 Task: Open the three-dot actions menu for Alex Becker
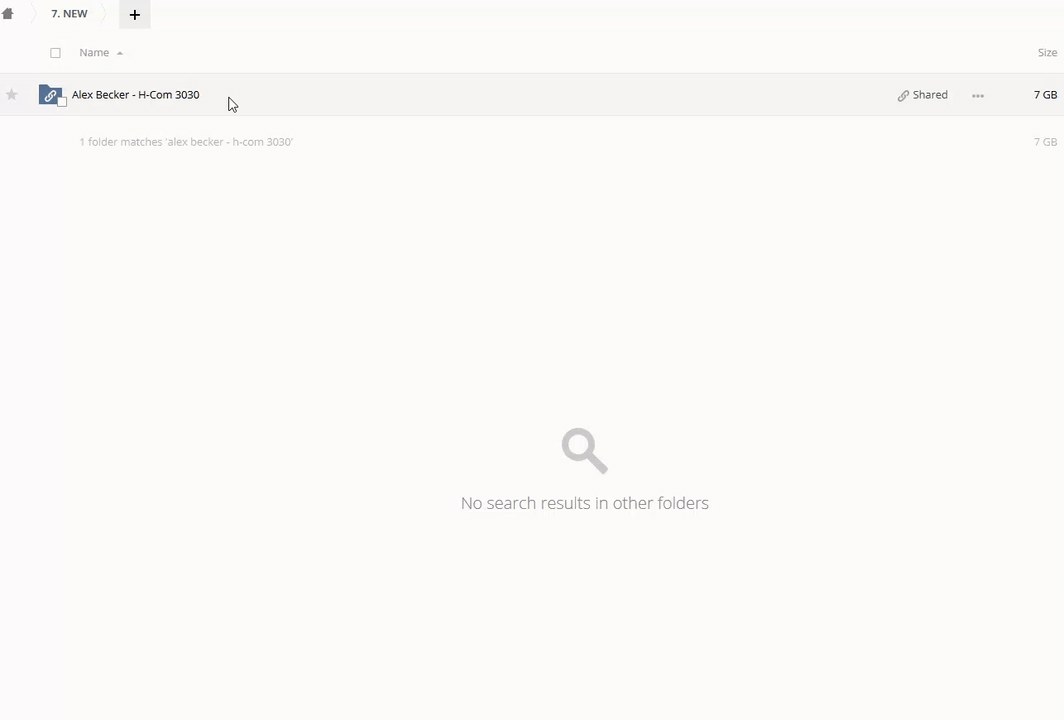pos(978,96)
